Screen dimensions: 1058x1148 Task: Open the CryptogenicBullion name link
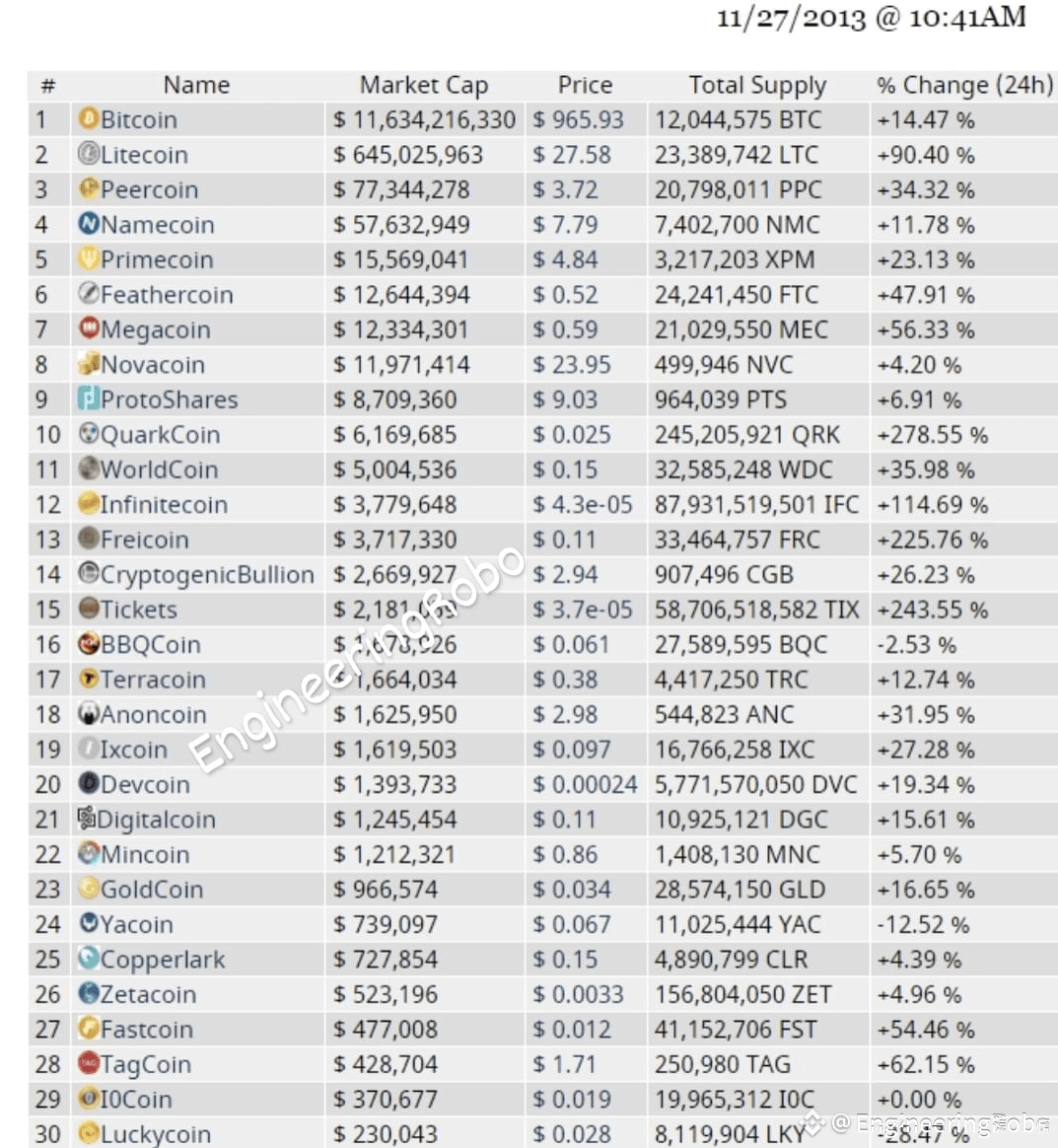coord(207,575)
